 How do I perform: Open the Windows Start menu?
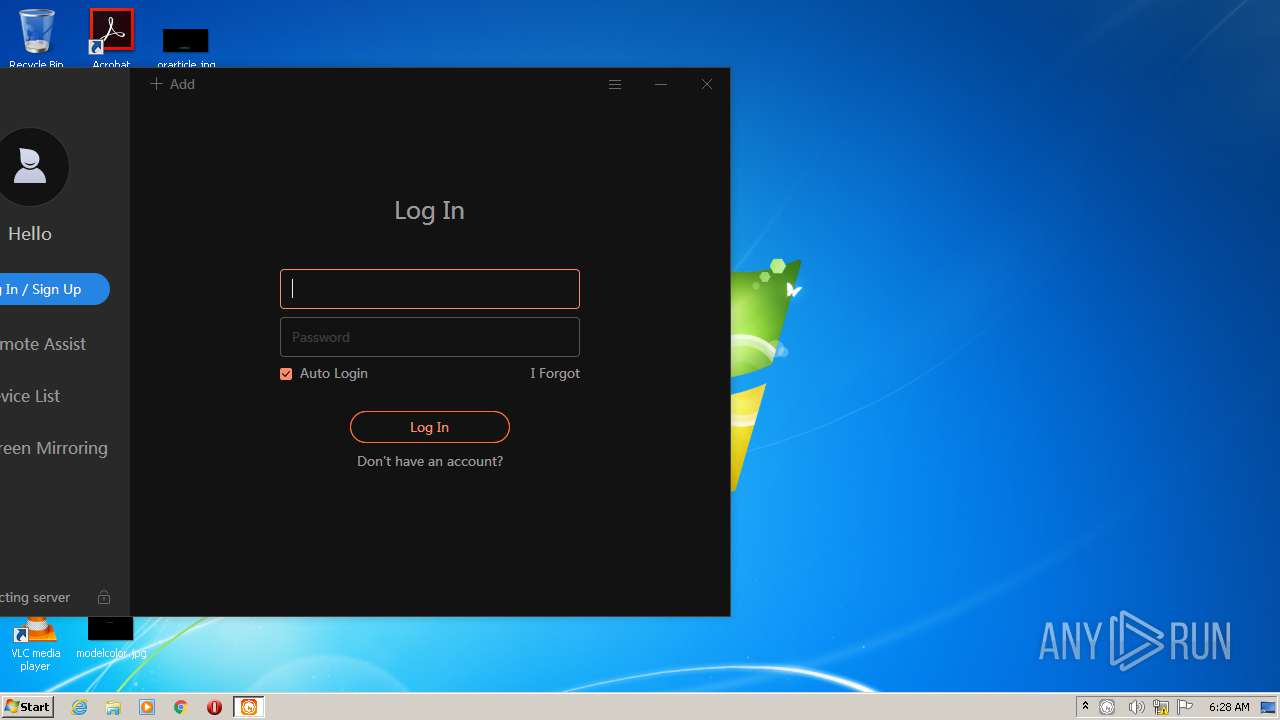click(x=28, y=707)
